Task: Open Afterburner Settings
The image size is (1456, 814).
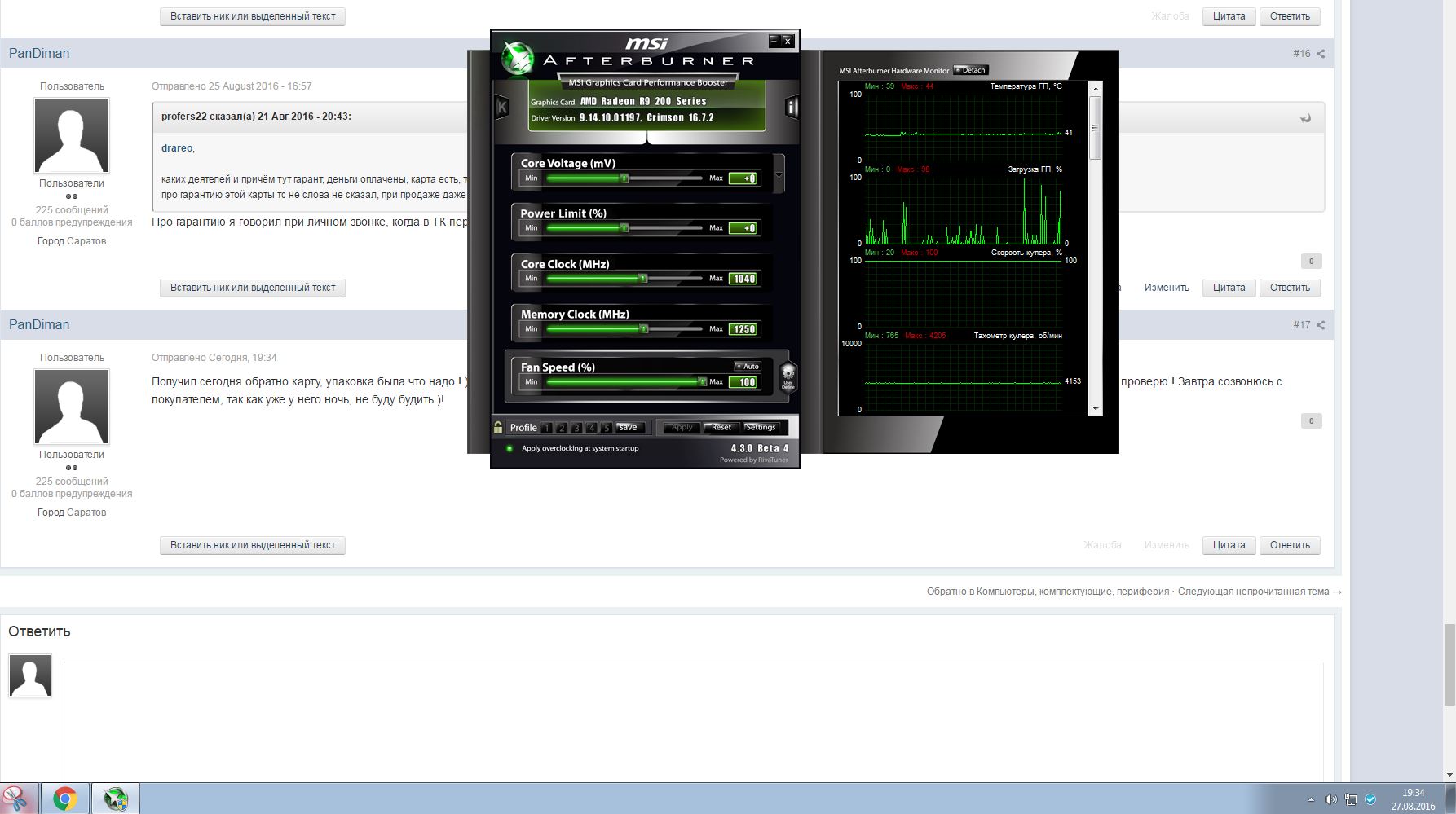Action: tap(760, 427)
